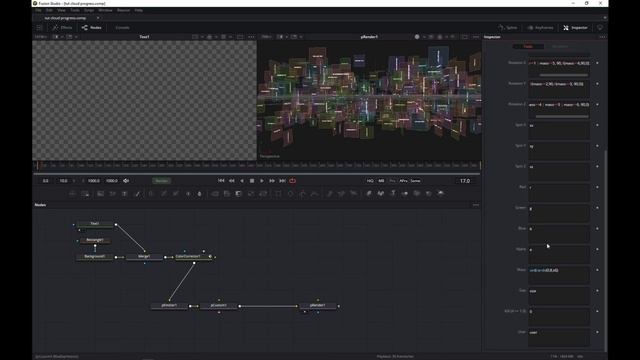
Task: Click keyframe dot next to Size
Action: [597, 291]
